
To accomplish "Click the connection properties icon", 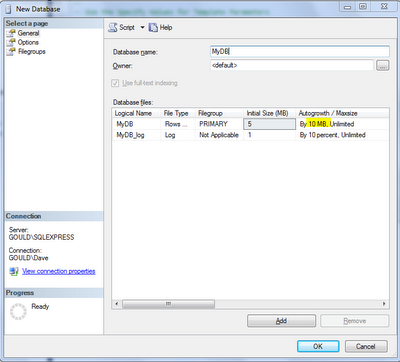I will click(14, 271).
